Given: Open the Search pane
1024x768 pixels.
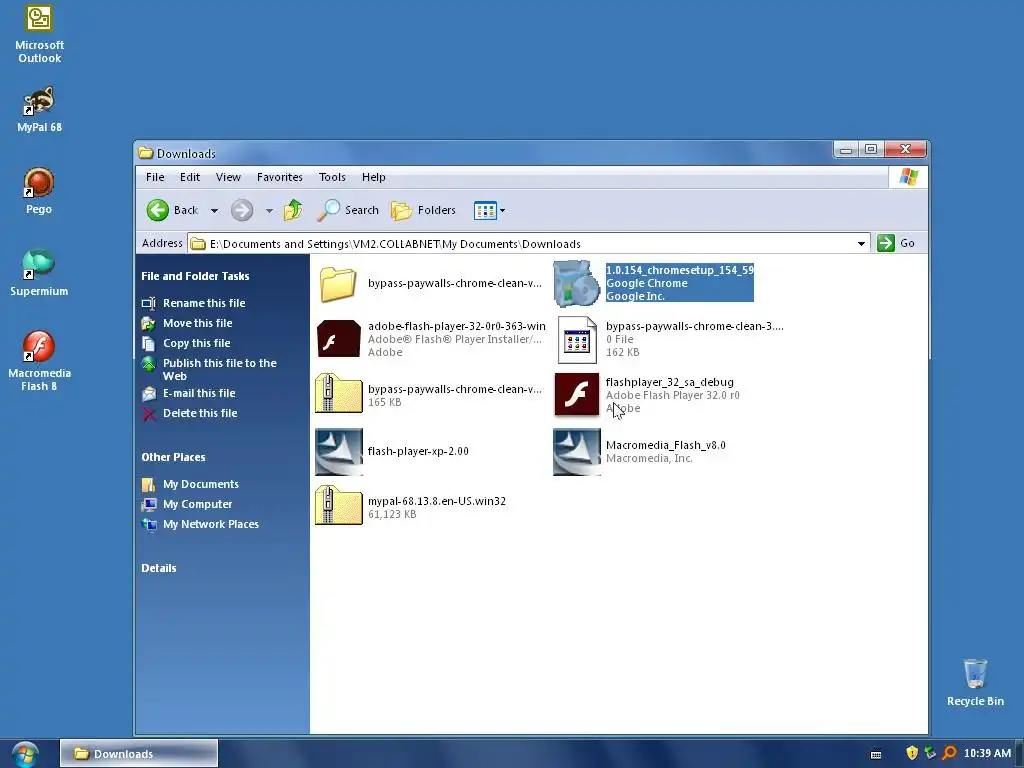Looking at the screenshot, I should (348, 210).
